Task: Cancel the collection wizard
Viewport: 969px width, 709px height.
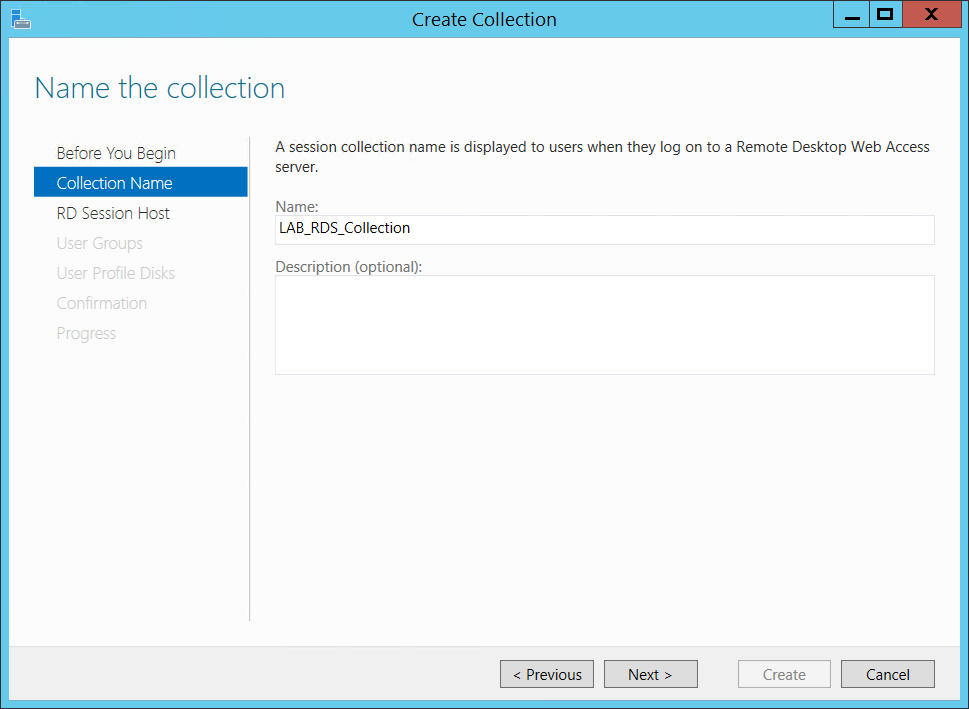Action: (x=887, y=674)
